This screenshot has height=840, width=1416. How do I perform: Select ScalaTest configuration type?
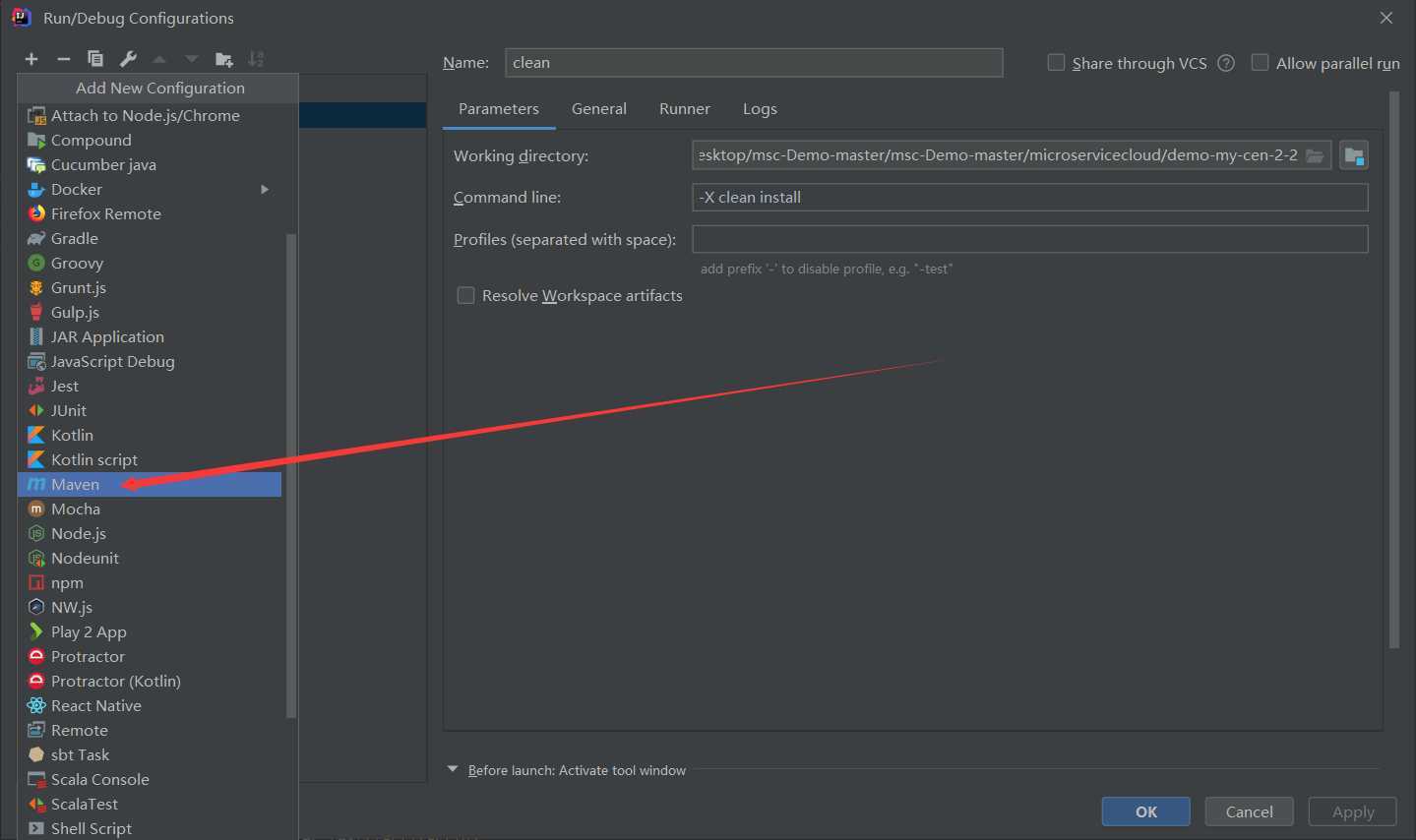pyautogui.click(x=150, y=804)
